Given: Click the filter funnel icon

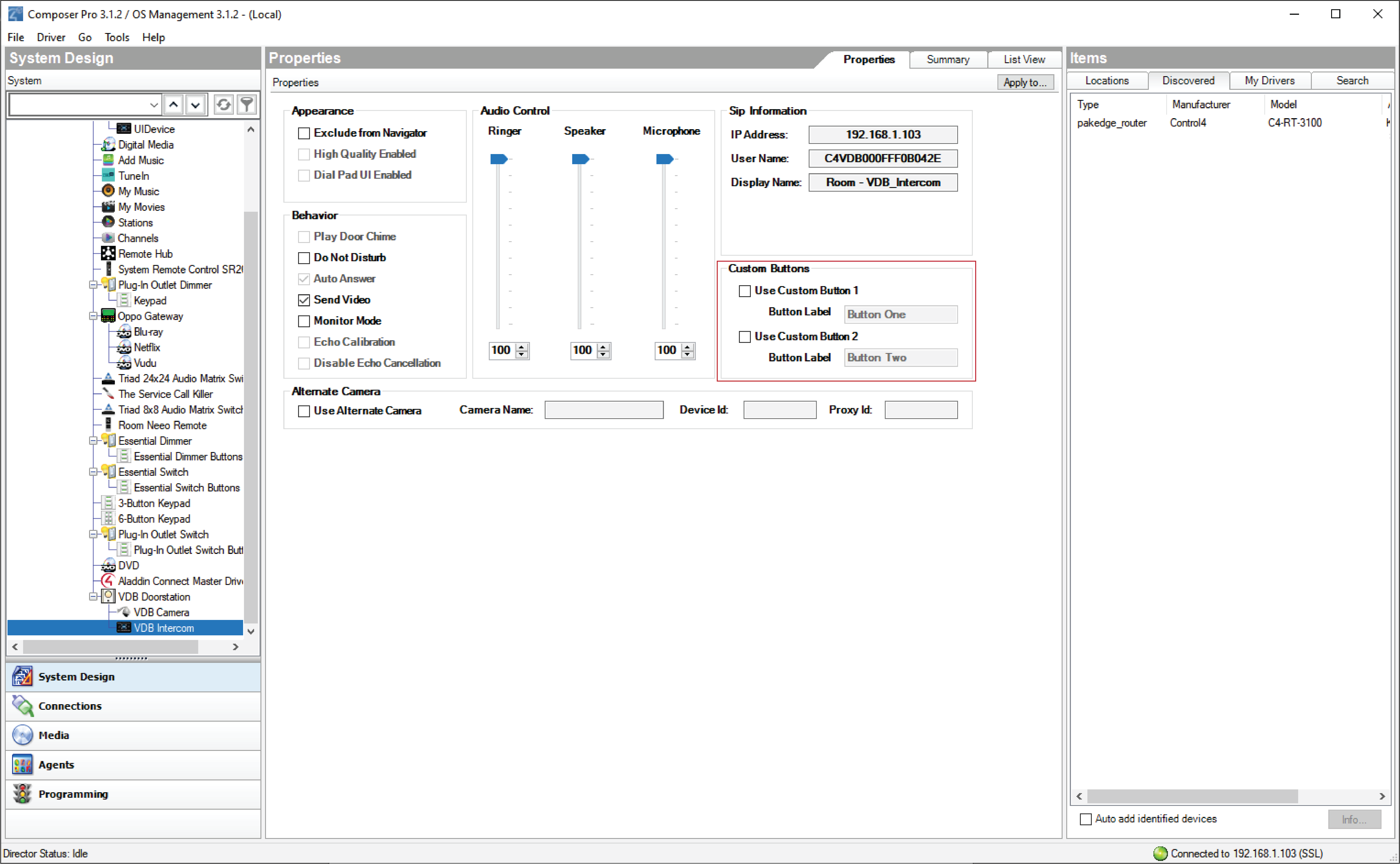Looking at the screenshot, I should (247, 105).
